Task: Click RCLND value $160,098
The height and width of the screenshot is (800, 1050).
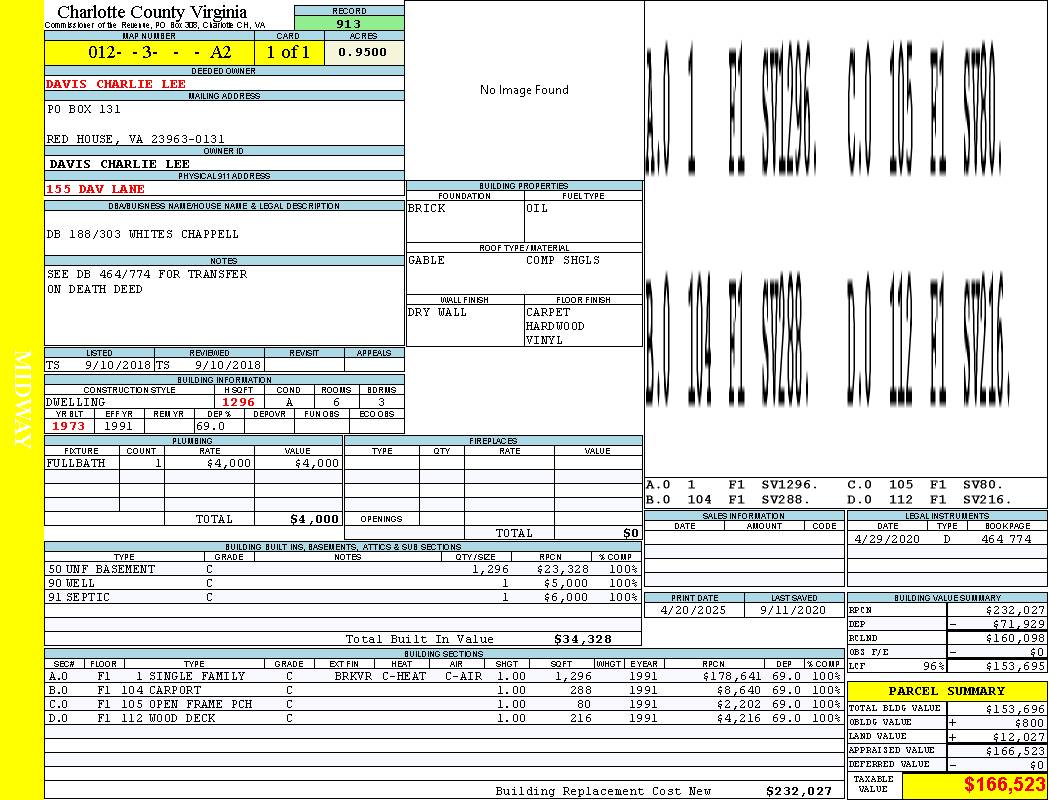Action: tap(1015, 639)
